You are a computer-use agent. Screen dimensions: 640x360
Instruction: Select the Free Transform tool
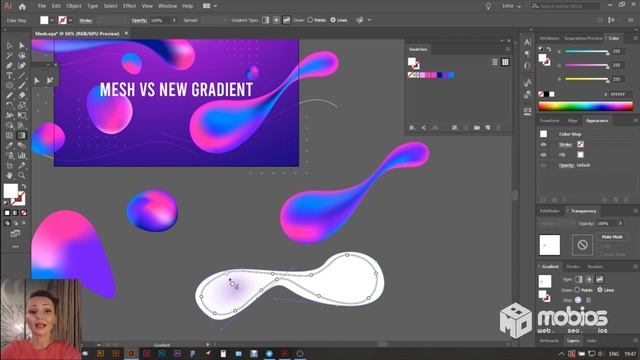22,116
